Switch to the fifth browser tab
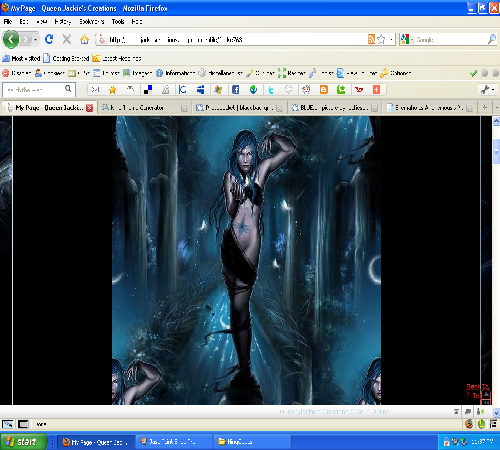This screenshot has height=450, width=500. click(429, 108)
